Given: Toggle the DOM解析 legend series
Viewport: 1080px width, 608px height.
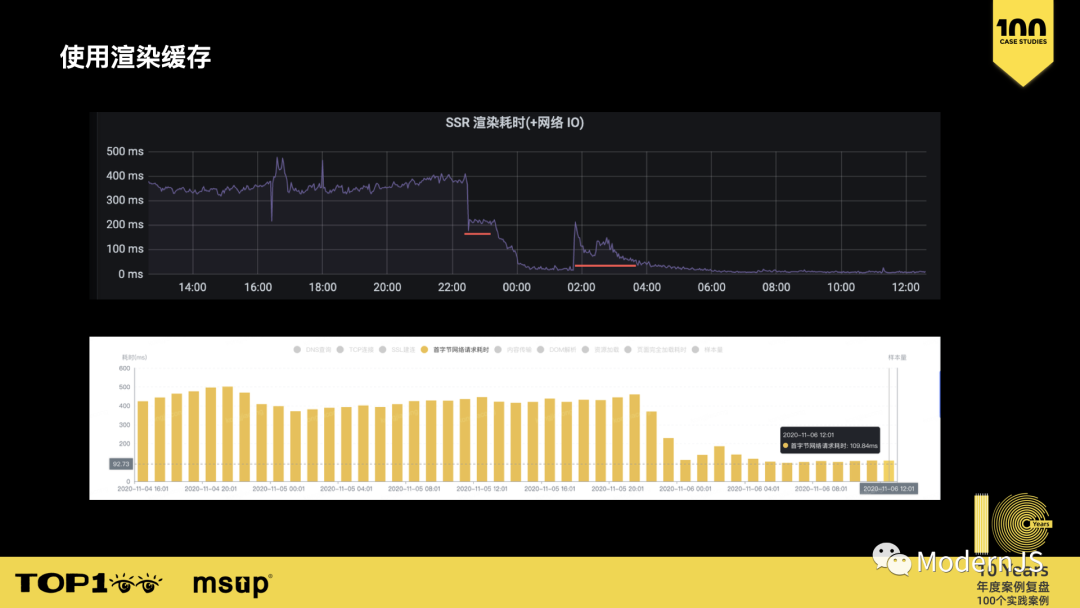Looking at the screenshot, I should pyautogui.click(x=557, y=350).
